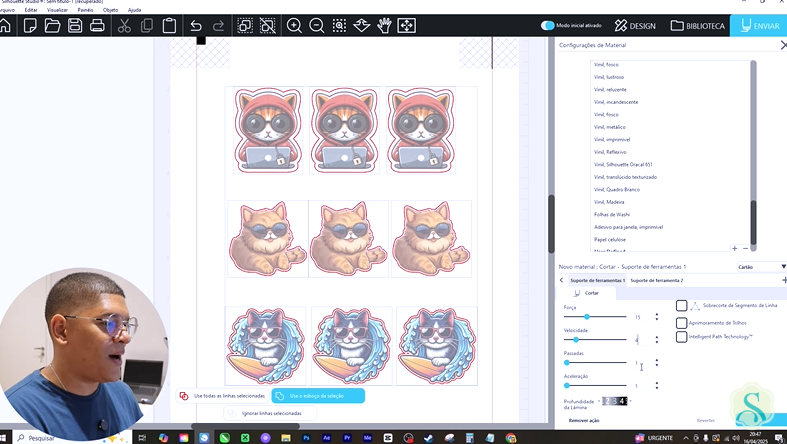Select the drag zoom tool
Screen dimensions: 787x444
tap(361, 25)
